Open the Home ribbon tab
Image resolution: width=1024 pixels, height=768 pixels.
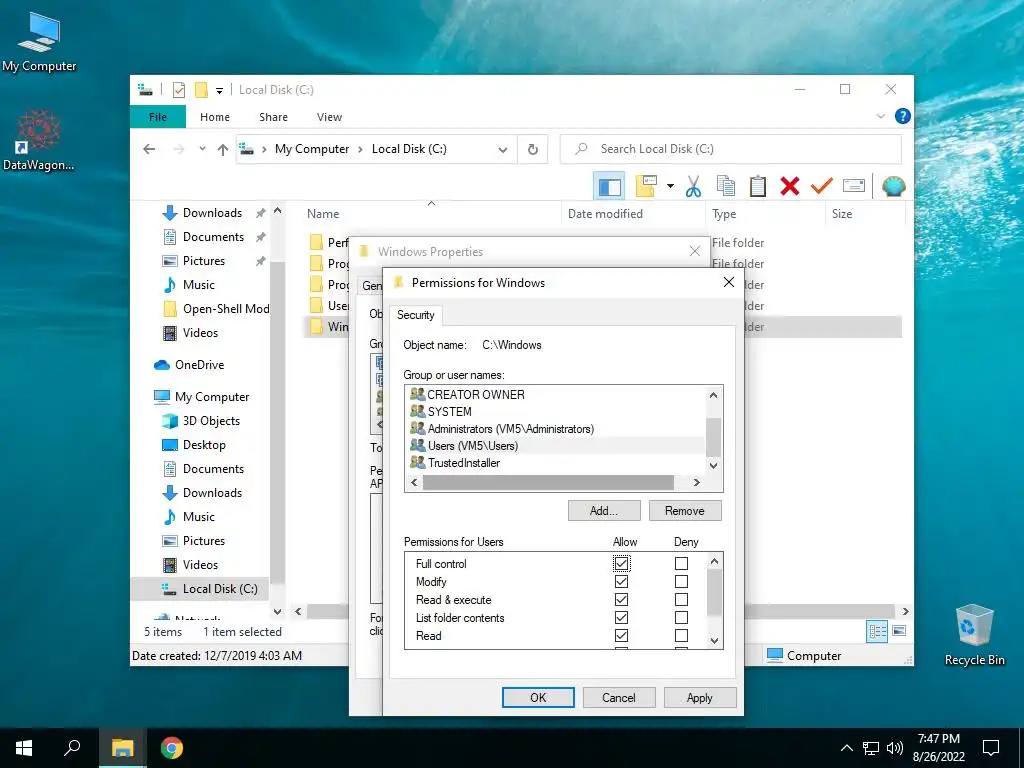(215, 117)
